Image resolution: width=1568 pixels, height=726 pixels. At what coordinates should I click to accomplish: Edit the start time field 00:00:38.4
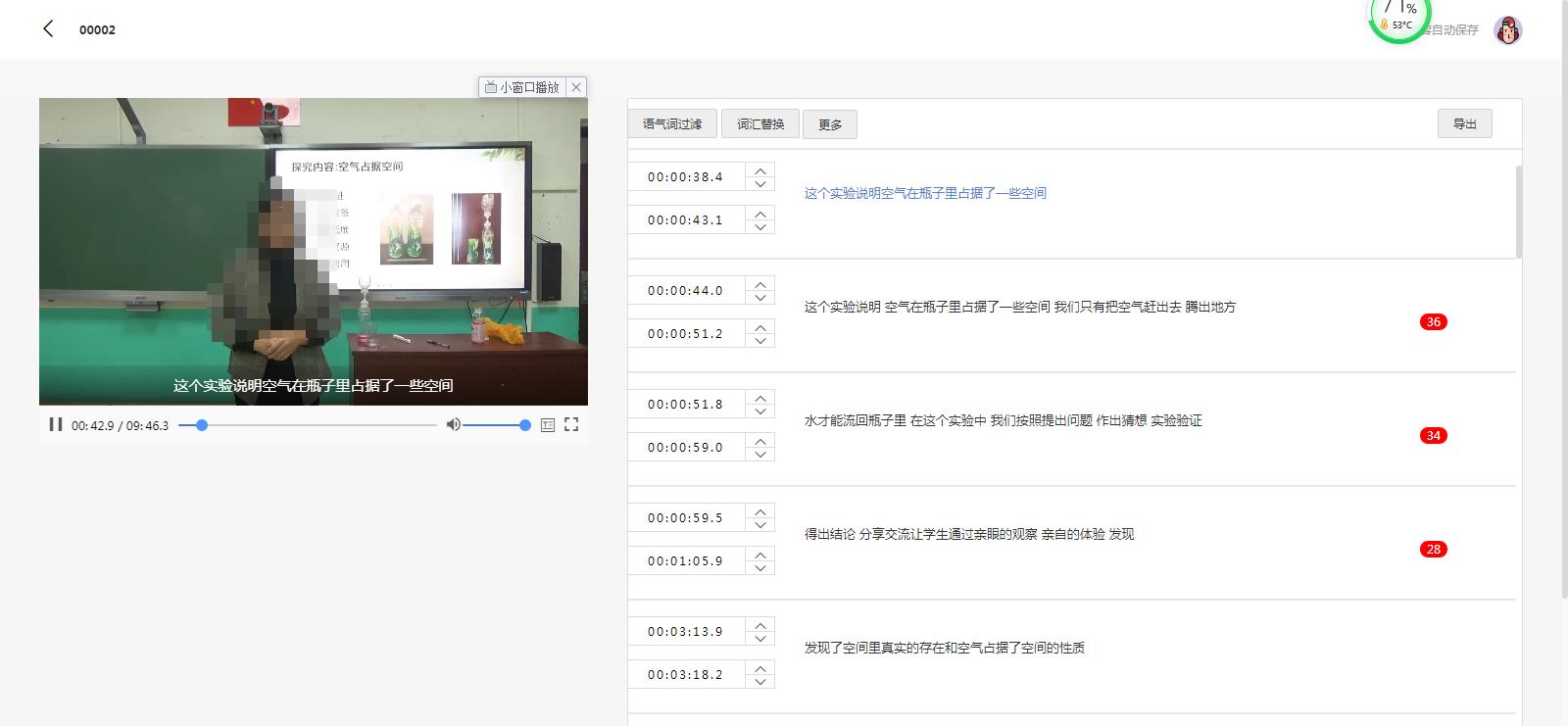pos(686,177)
